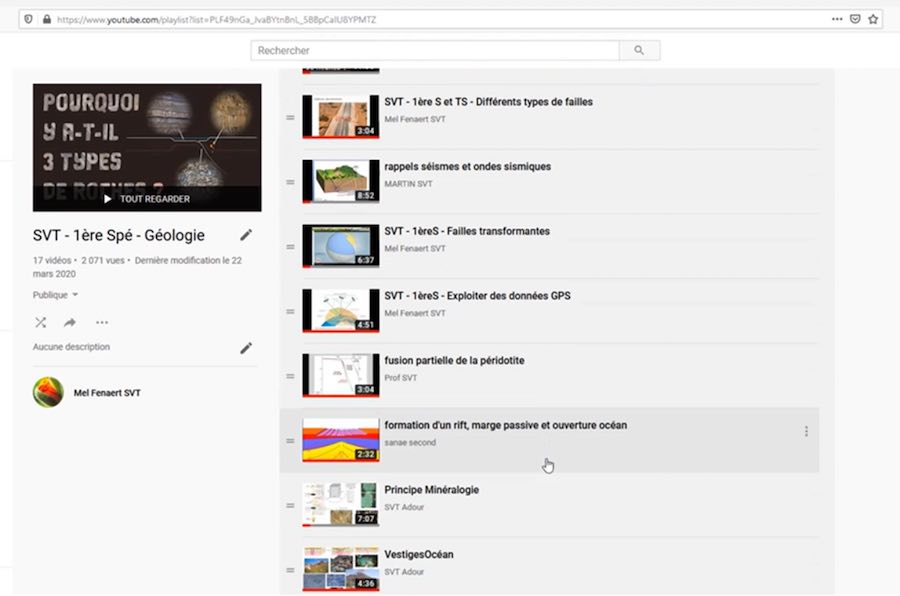This screenshot has height=596, width=900.
Task: Grab reorder handle for fusion partielle video
Action: click(x=290, y=376)
